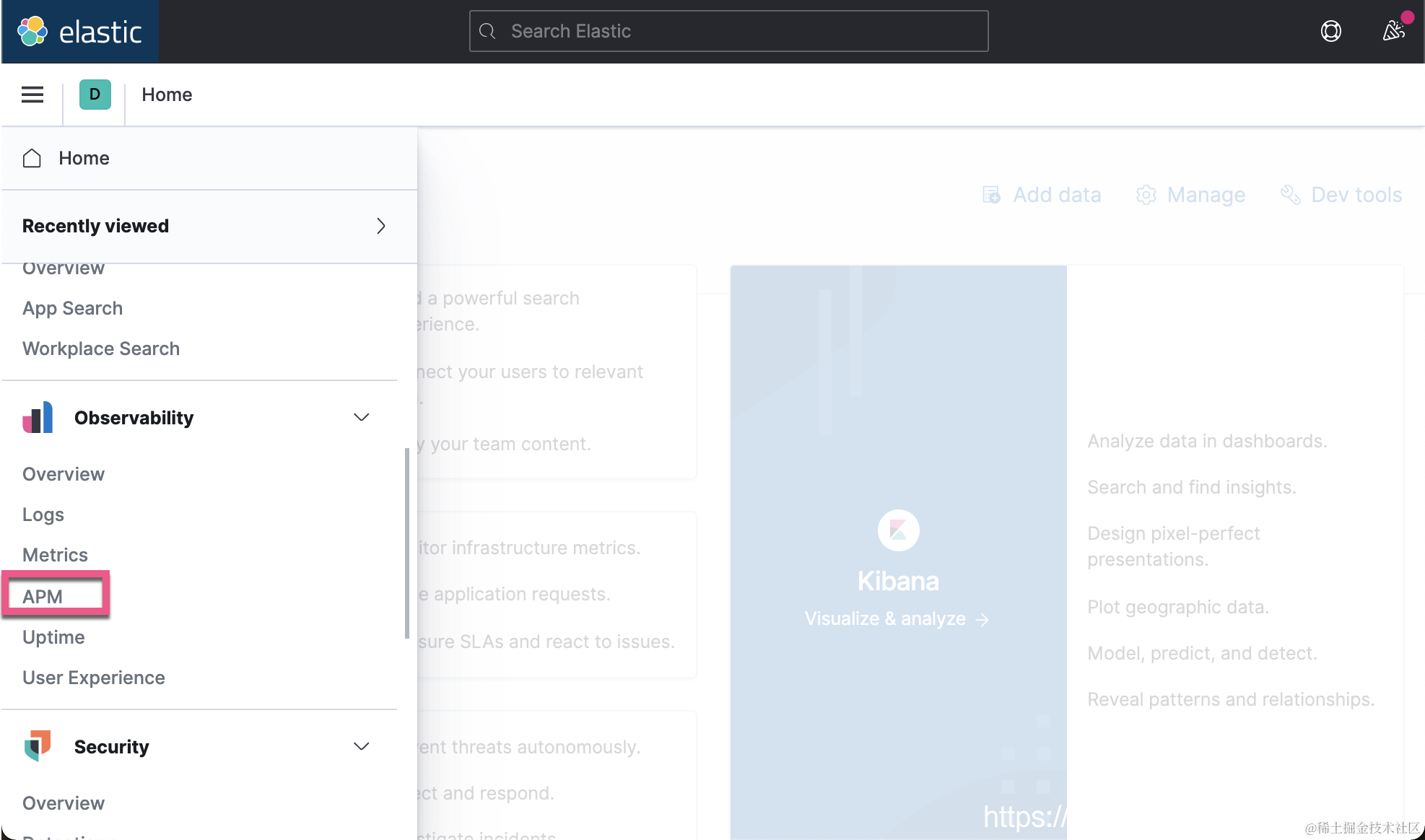
Task: Click the sidebar vertical scrollbar
Action: [407, 543]
